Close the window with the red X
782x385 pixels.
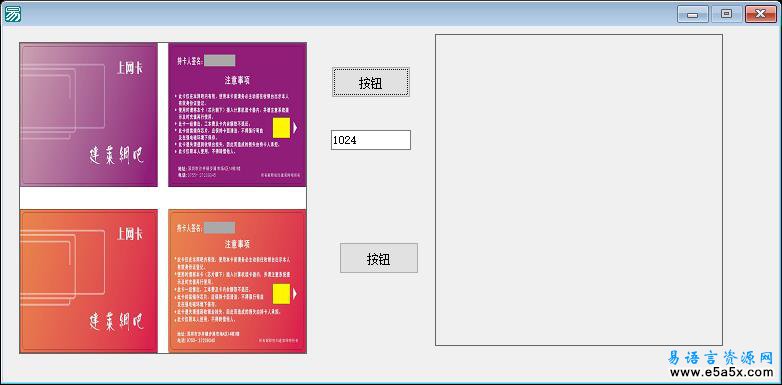(761, 14)
